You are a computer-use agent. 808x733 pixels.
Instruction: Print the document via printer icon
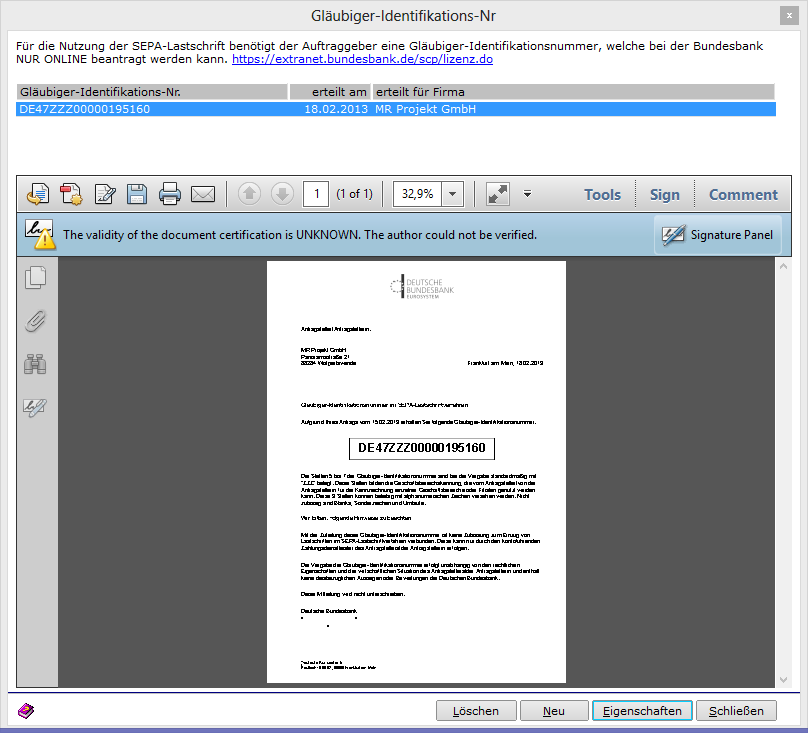pyautogui.click(x=170, y=194)
